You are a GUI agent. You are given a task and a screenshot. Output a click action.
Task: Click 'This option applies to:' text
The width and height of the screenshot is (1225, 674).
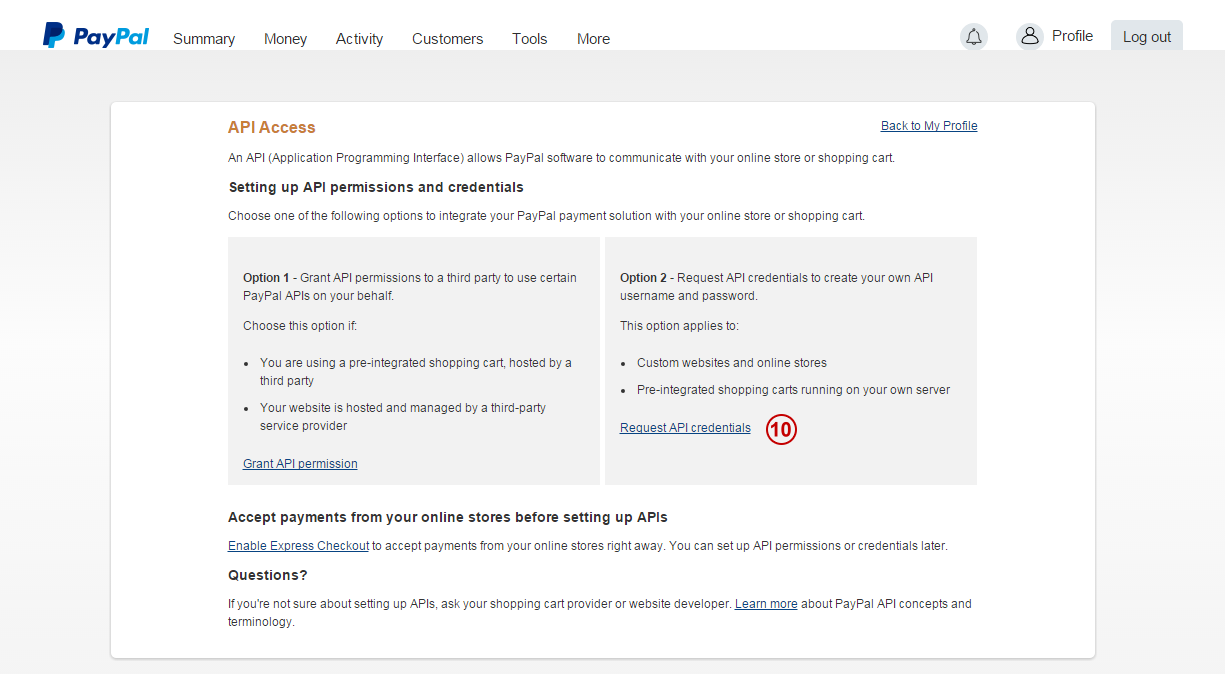click(x=679, y=326)
